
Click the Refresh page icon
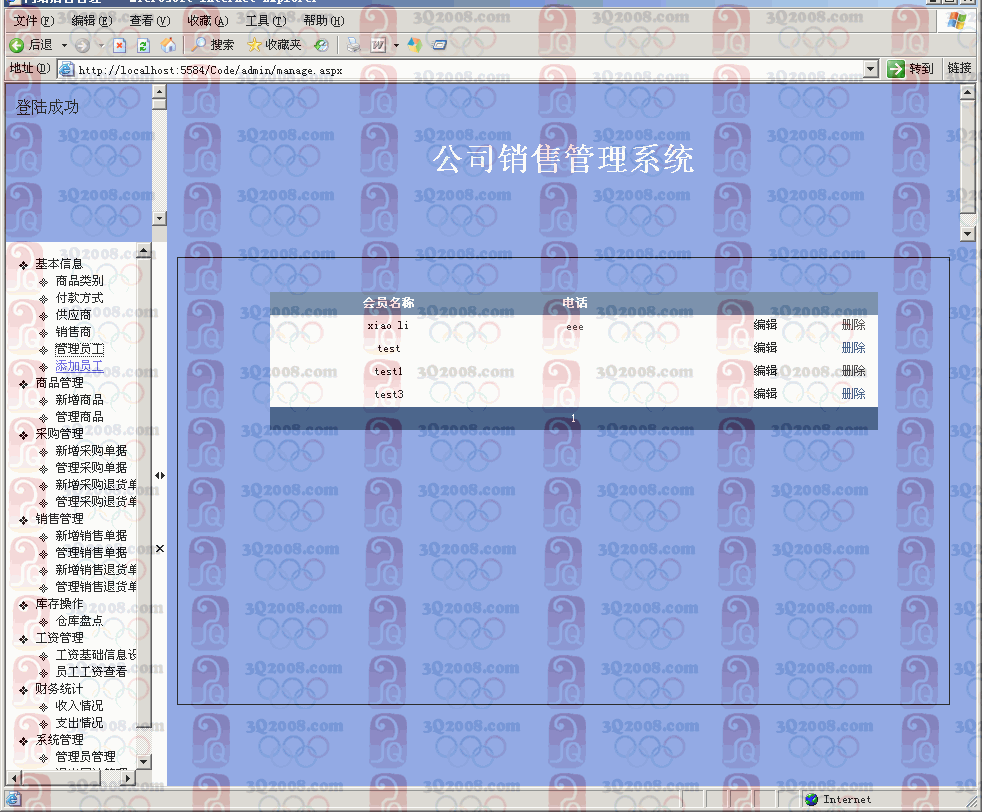coord(143,45)
